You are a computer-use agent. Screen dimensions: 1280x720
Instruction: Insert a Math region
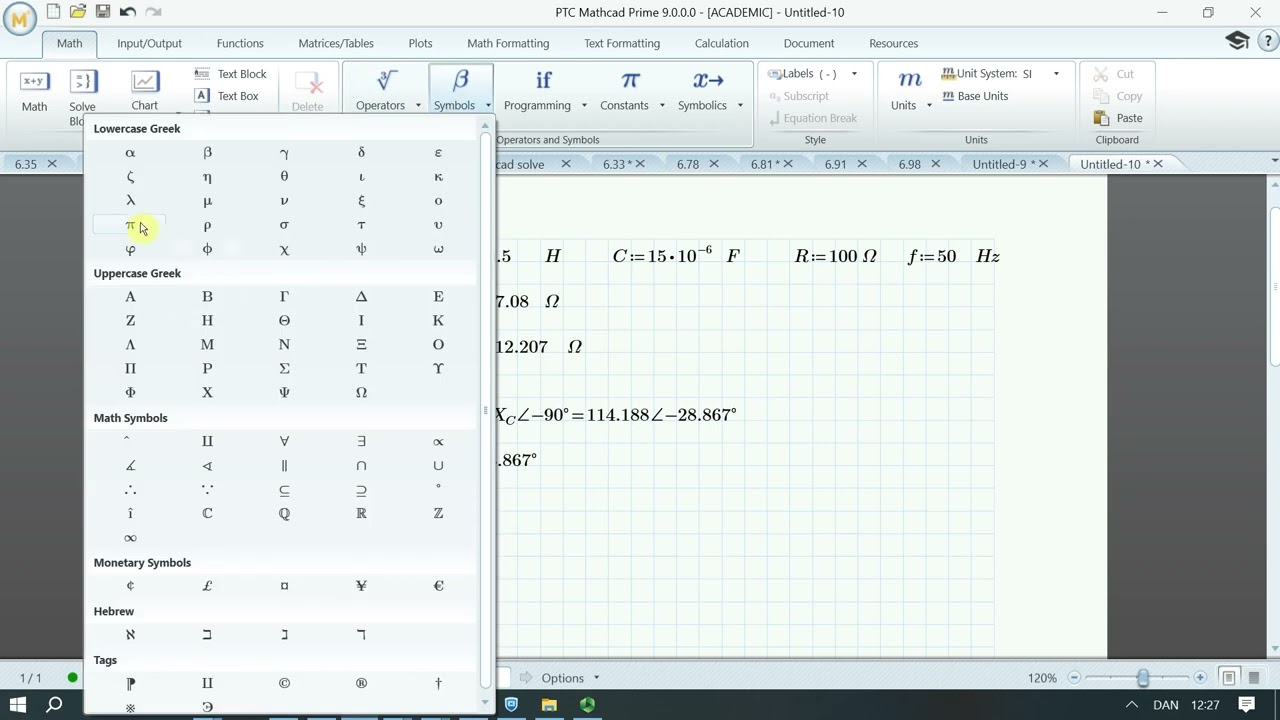tap(34, 90)
